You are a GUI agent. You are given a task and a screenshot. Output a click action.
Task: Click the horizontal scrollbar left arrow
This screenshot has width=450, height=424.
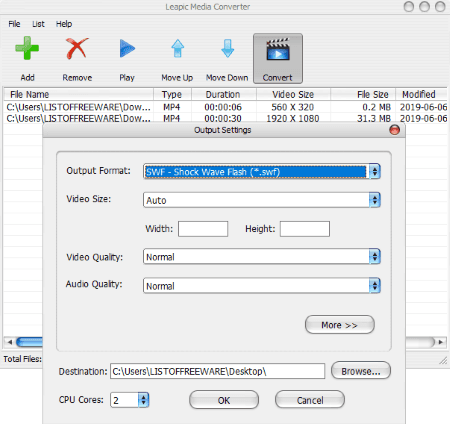click(x=10, y=342)
